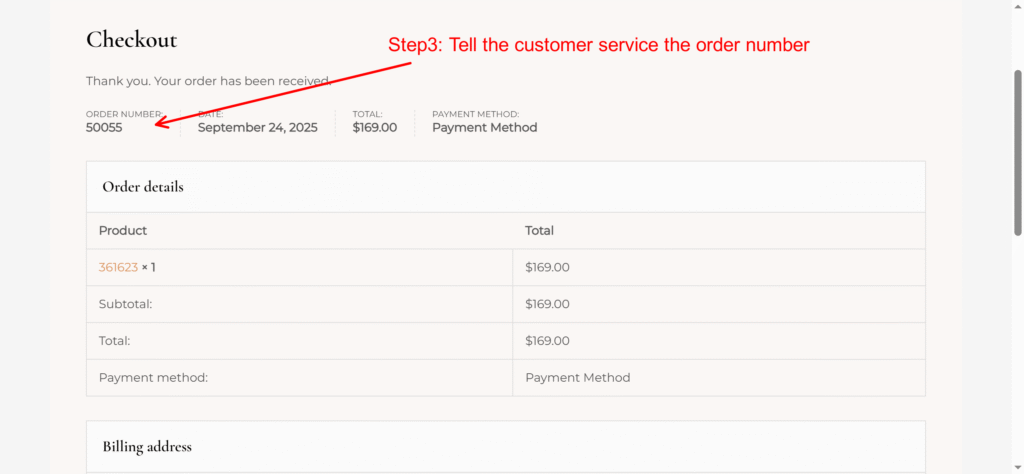The image size is (1024, 474).
Task: Click Payment Method value in order summary
Action: (x=484, y=128)
